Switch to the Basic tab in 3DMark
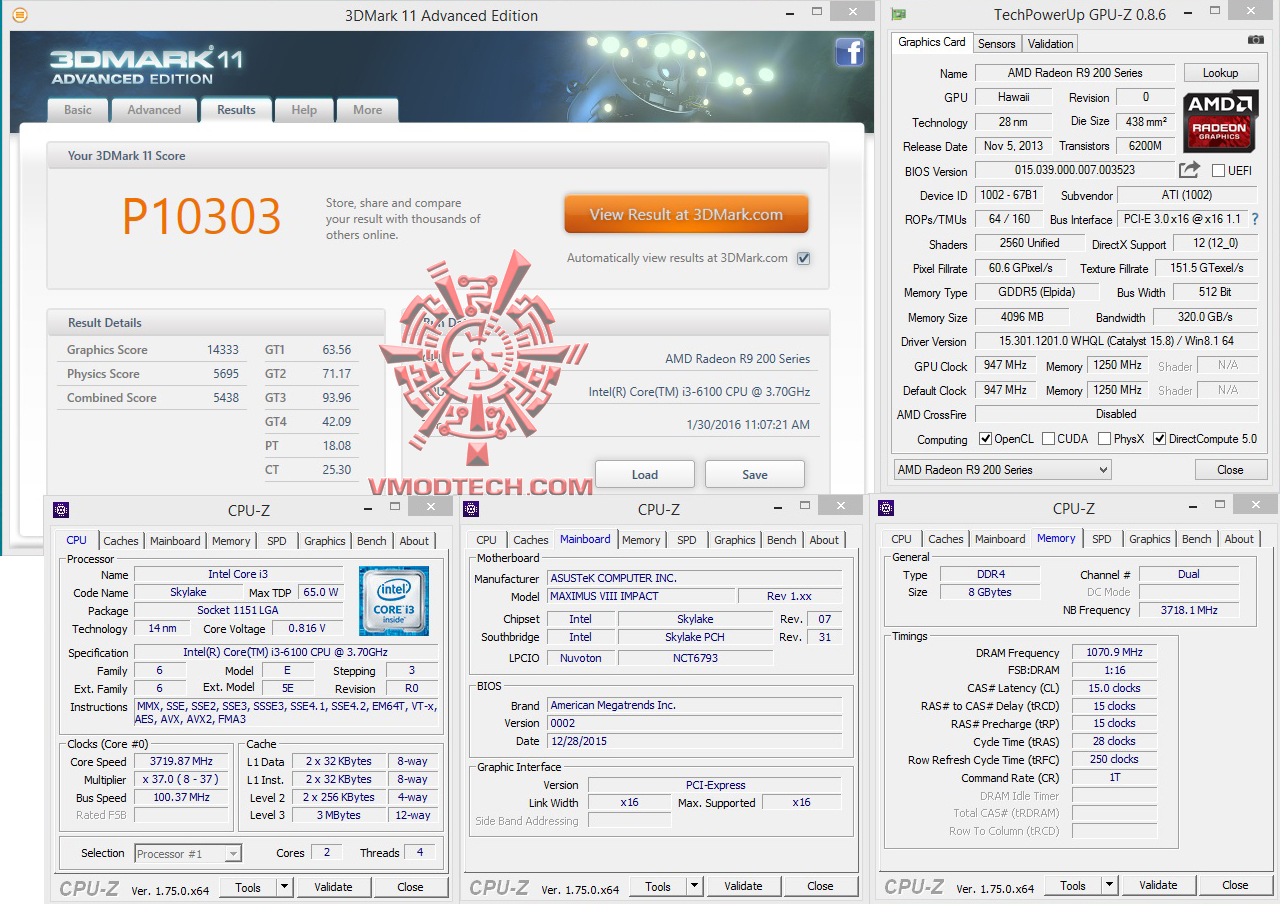 pyautogui.click(x=77, y=110)
